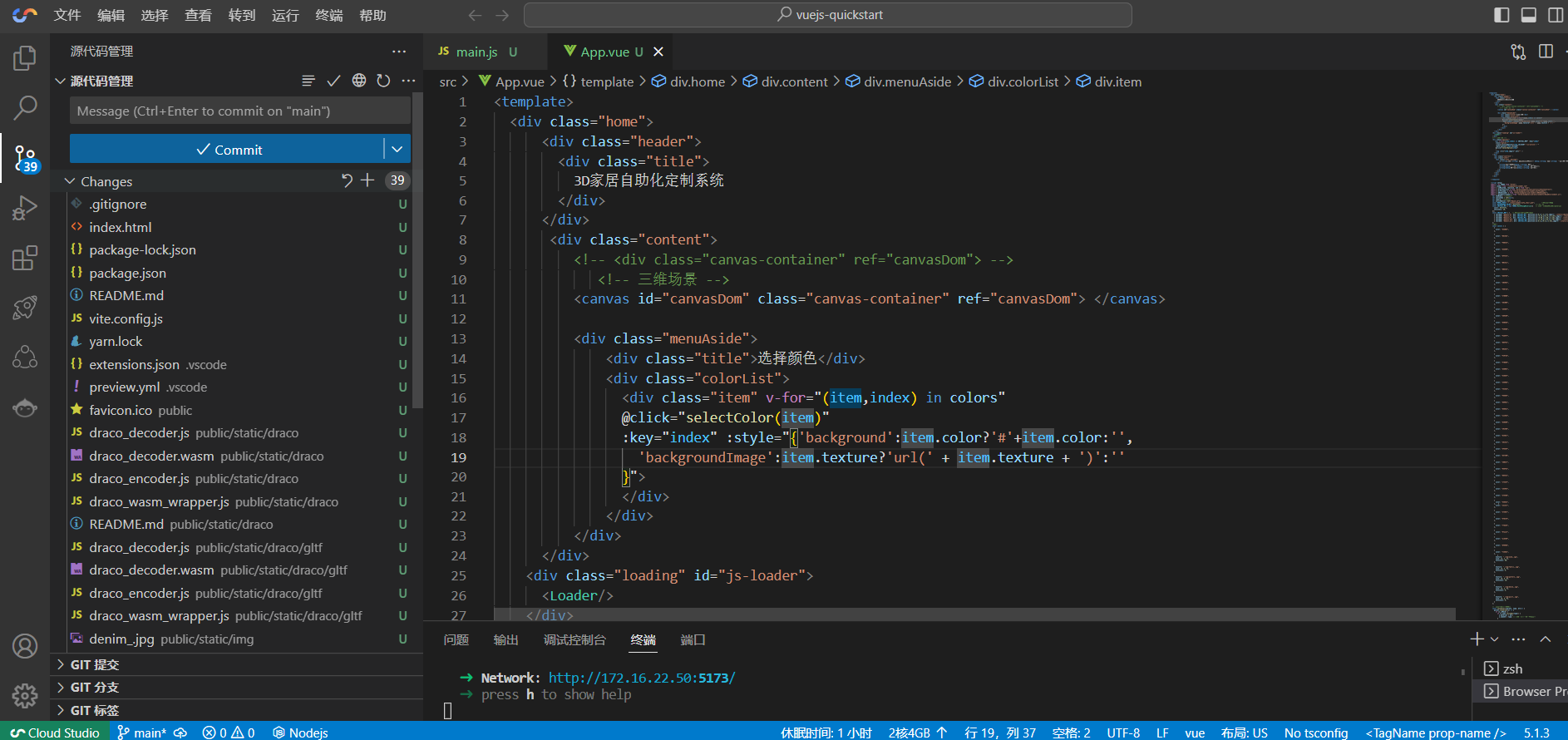This screenshot has width=1568, height=740.
Task: Open the Manage settings gear icon
Action: point(25,695)
